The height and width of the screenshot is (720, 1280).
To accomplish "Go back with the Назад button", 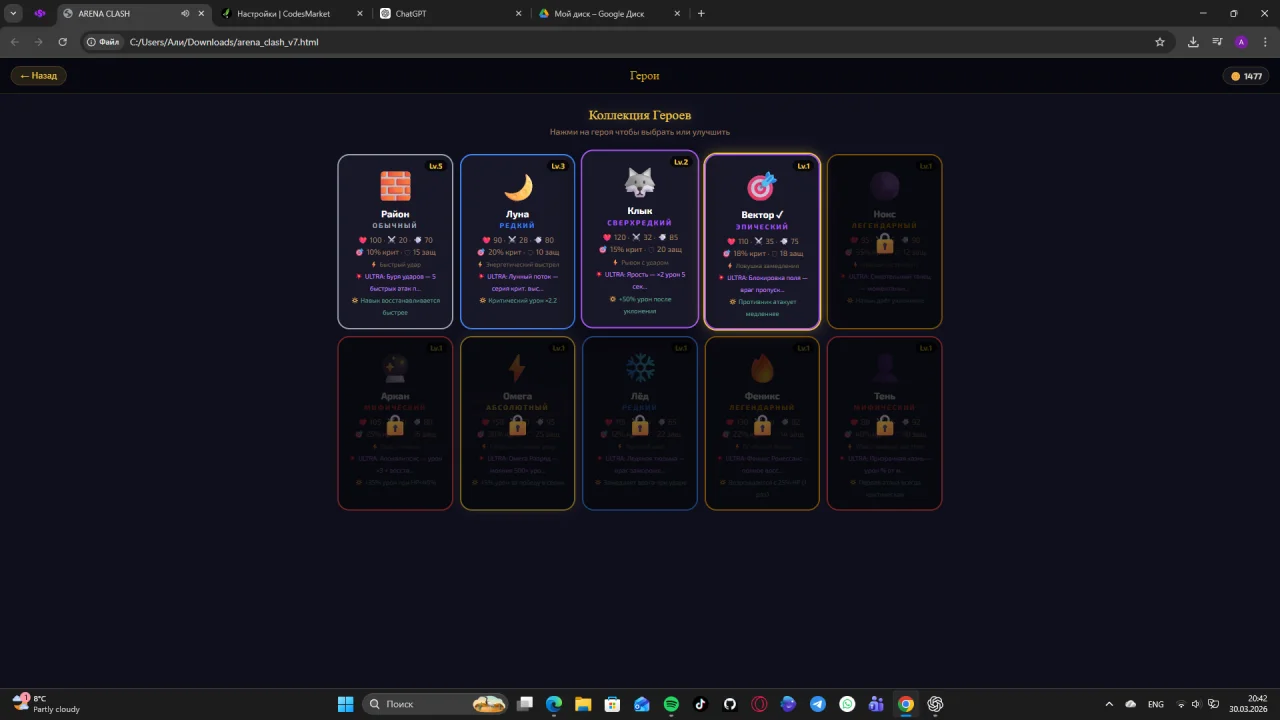I will (39, 76).
